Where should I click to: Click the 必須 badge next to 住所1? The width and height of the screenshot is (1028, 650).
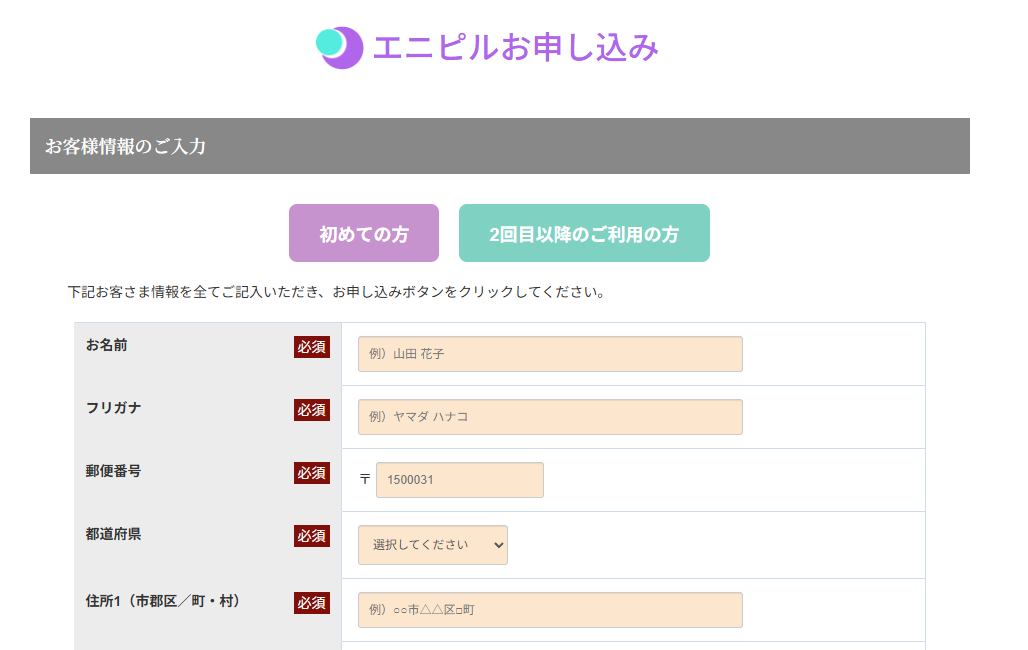click(311, 602)
